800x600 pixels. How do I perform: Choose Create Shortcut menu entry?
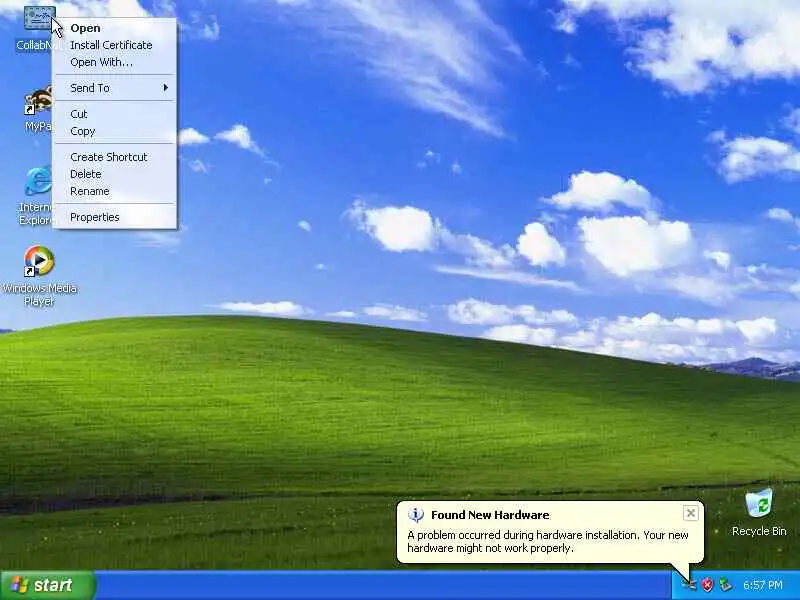115,157
